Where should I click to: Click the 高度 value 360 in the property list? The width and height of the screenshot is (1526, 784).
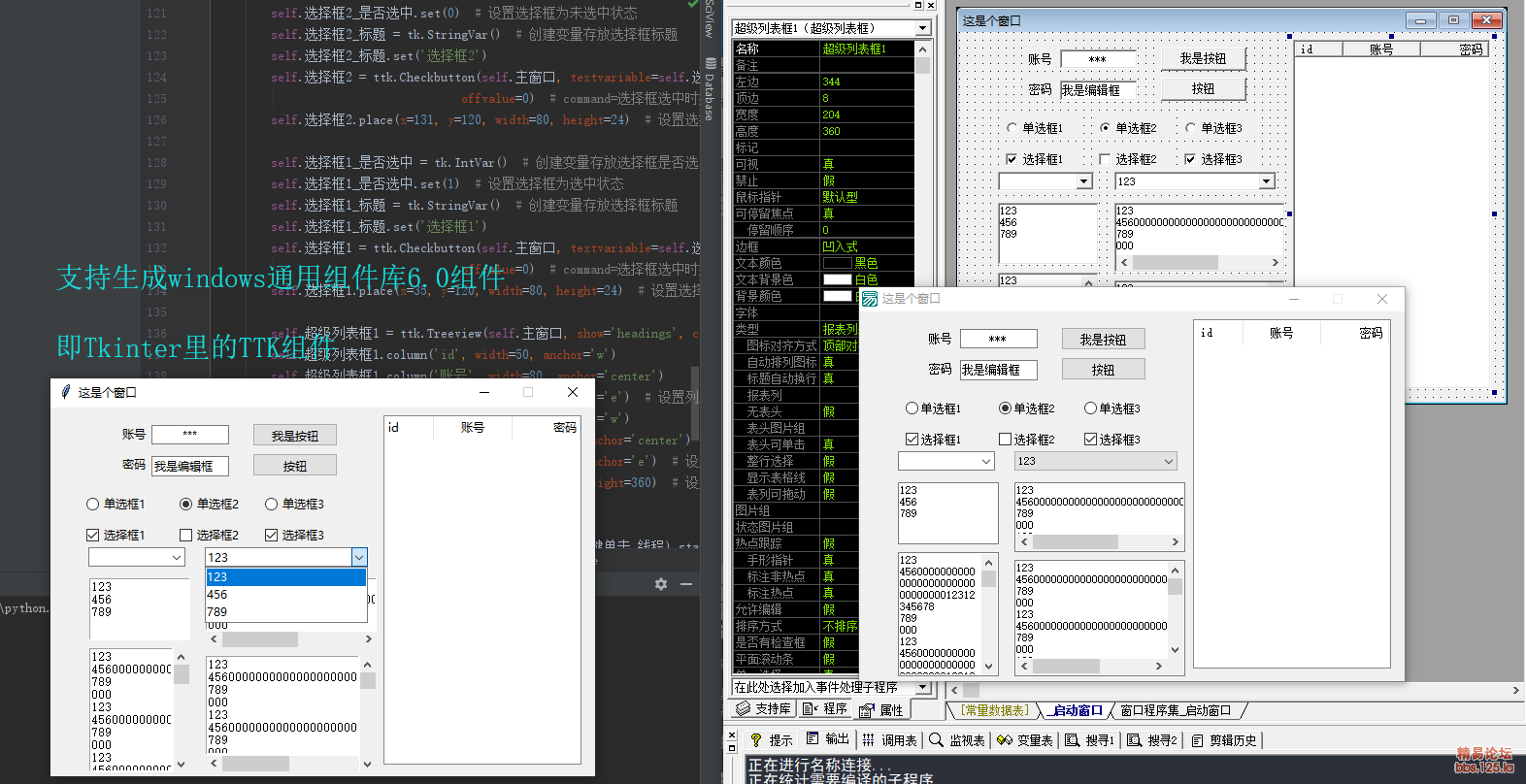point(867,131)
